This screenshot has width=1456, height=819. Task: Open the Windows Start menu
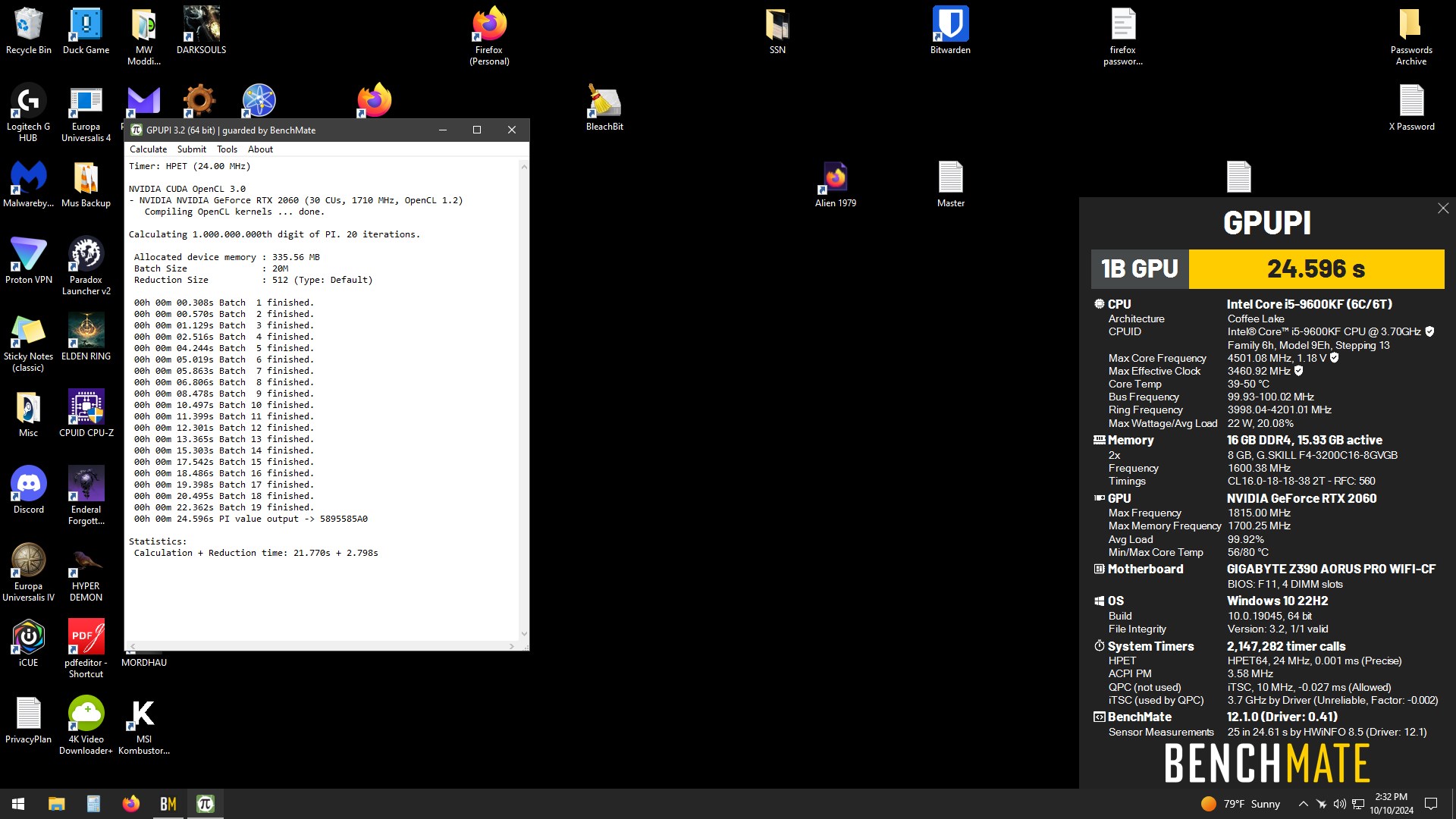pos(18,804)
